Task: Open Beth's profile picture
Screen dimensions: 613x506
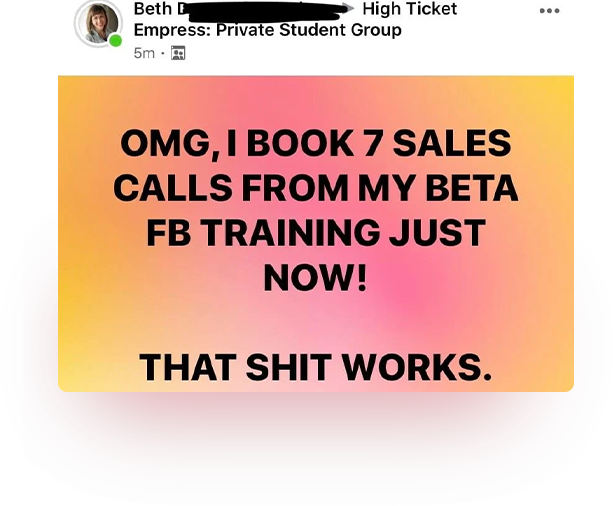Action: click(99, 23)
